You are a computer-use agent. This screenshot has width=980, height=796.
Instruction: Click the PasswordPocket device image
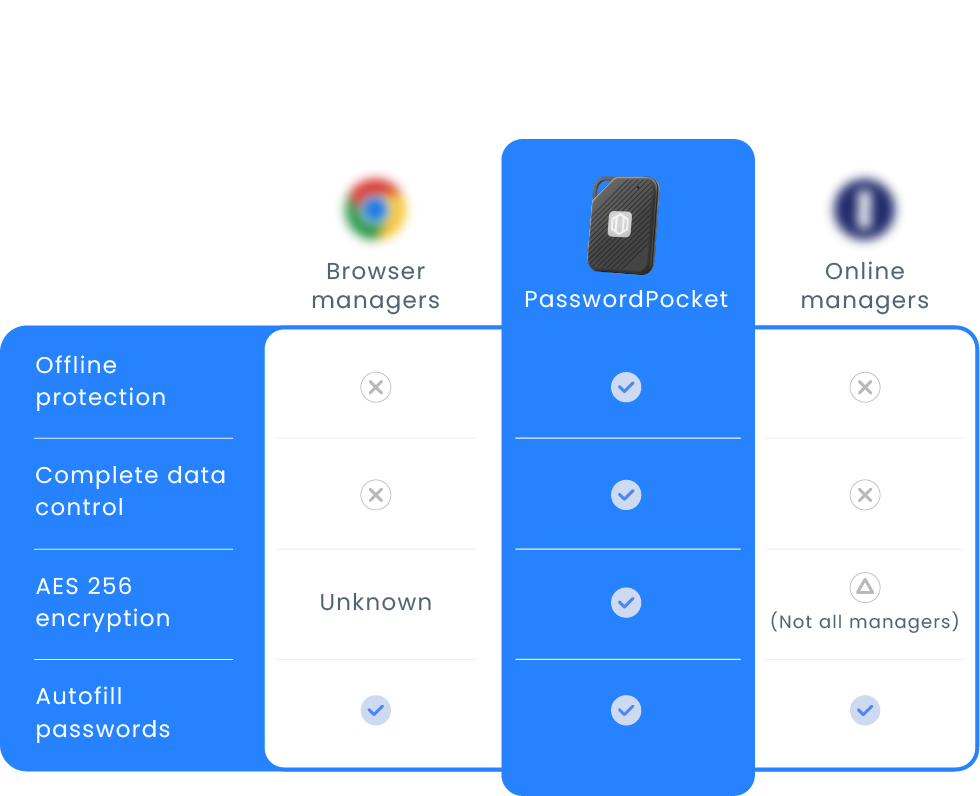(x=624, y=225)
